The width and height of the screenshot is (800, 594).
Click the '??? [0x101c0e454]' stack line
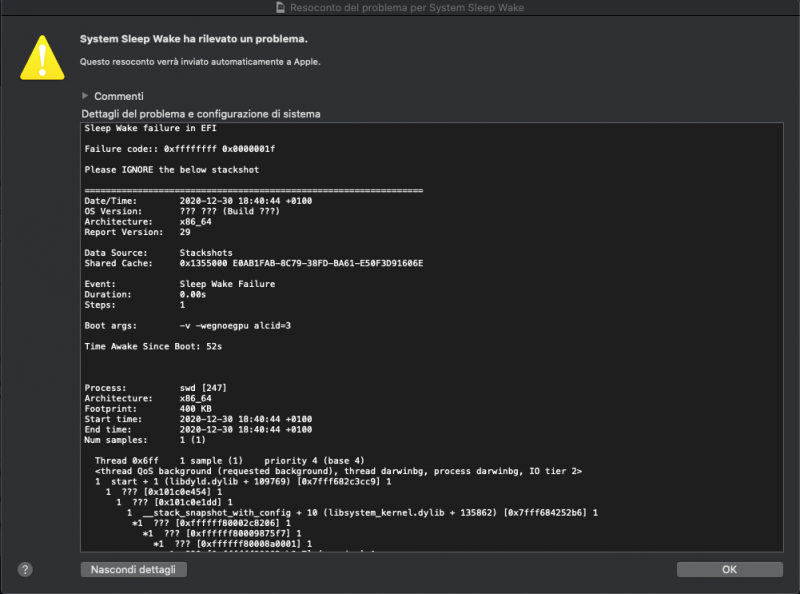[x=164, y=492]
